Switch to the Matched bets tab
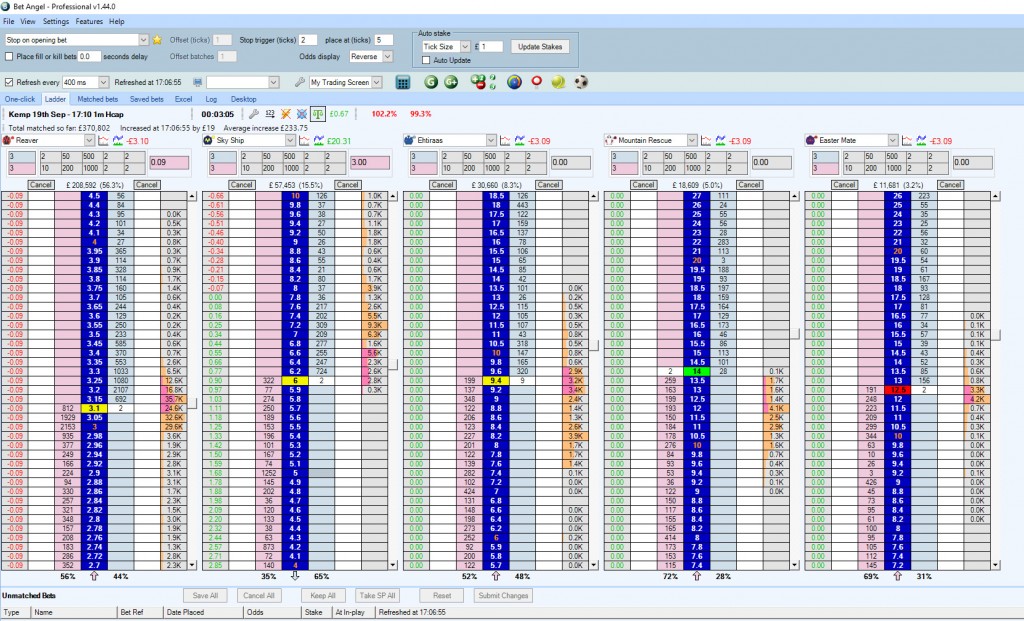Image resolution: width=1024 pixels, height=621 pixels. click(x=97, y=99)
